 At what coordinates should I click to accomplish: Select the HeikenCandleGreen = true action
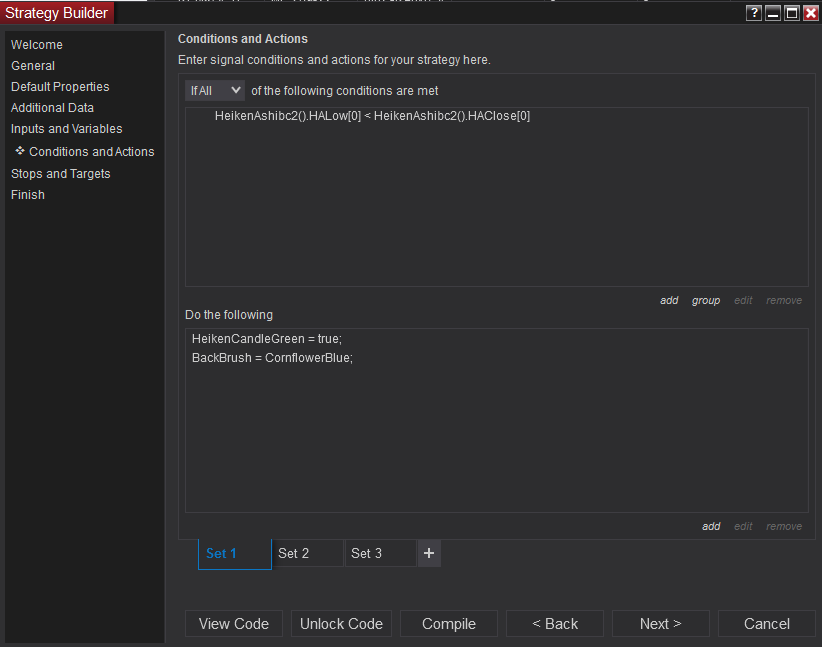pyautogui.click(x=267, y=339)
